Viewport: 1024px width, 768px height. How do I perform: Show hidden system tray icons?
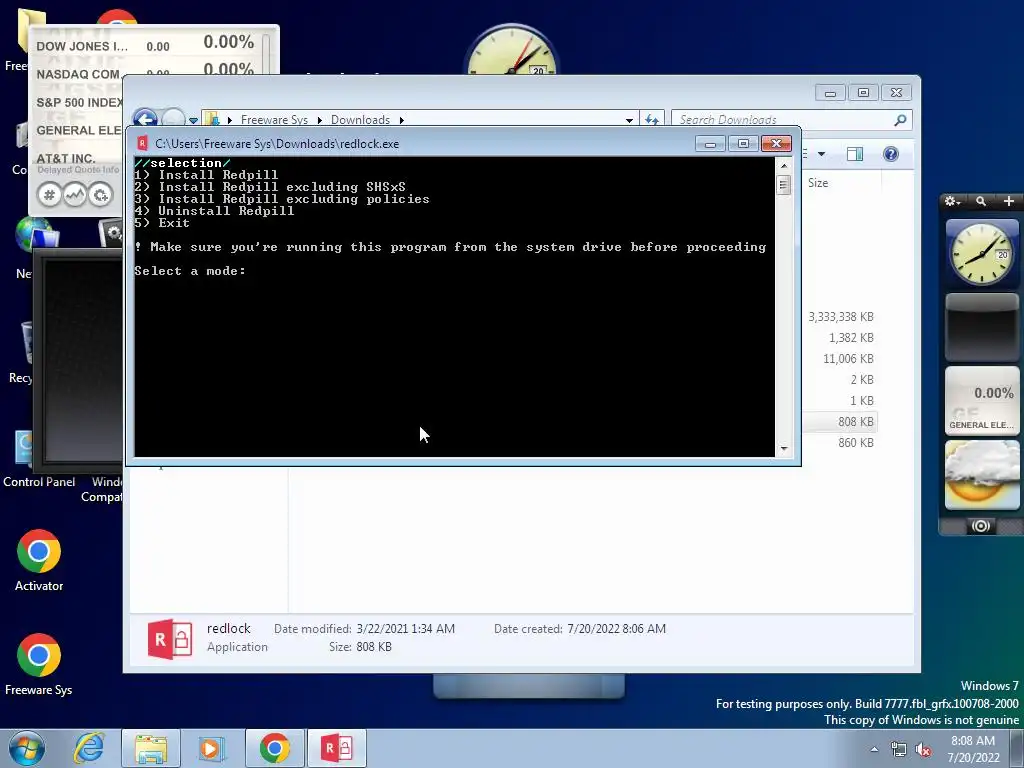tap(874, 750)
